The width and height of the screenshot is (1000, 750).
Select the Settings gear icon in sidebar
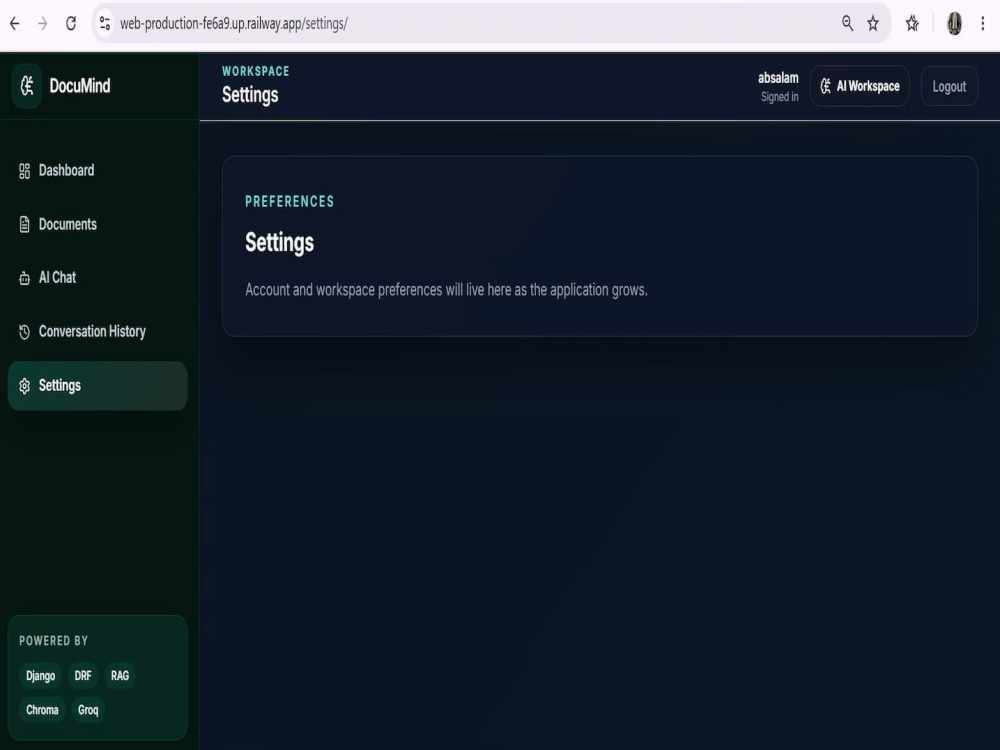(24, 386)
